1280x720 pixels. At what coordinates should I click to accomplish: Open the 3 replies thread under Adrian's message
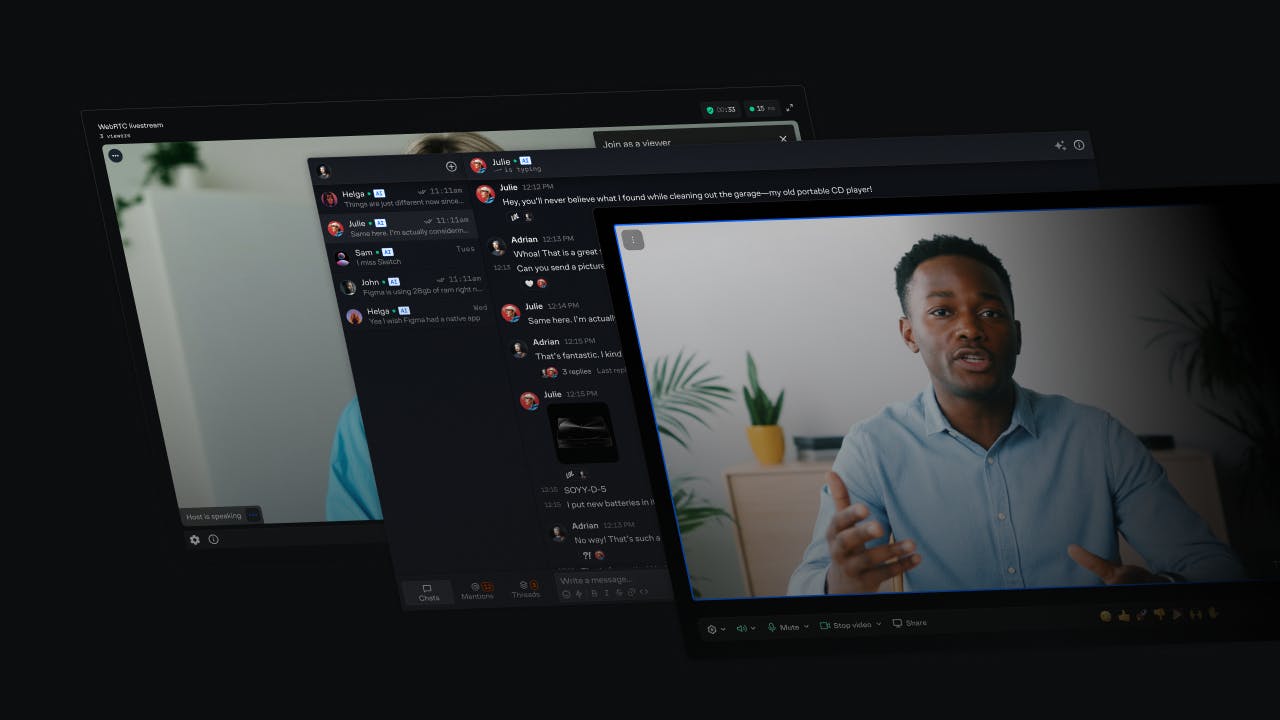(577, 372)
